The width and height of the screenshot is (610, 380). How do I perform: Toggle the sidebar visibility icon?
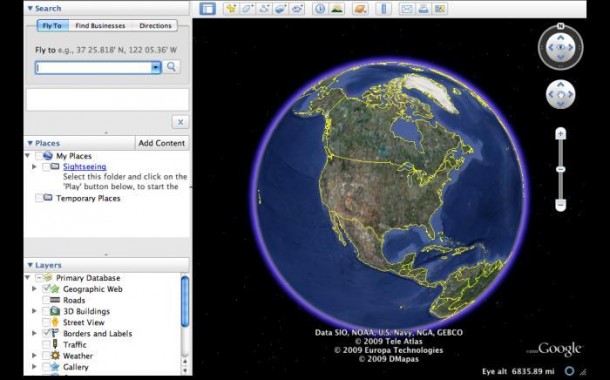coord(207,9)
